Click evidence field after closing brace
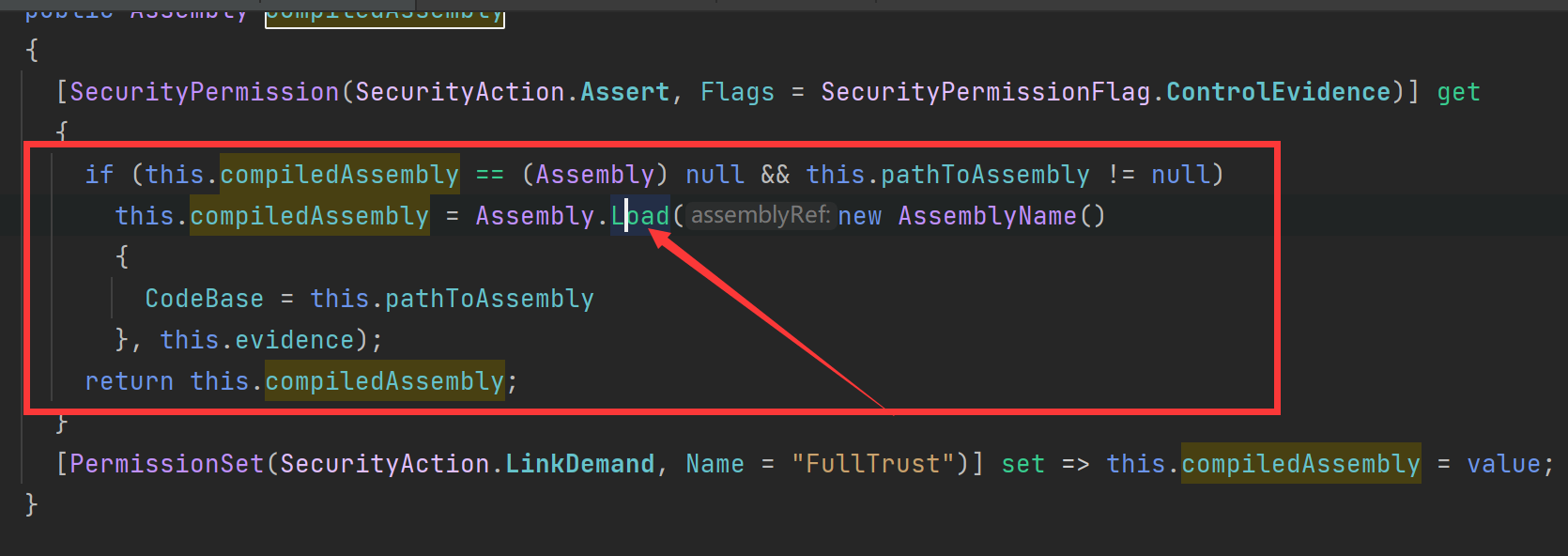The image size is (1568, 556). tap(295, 340)
